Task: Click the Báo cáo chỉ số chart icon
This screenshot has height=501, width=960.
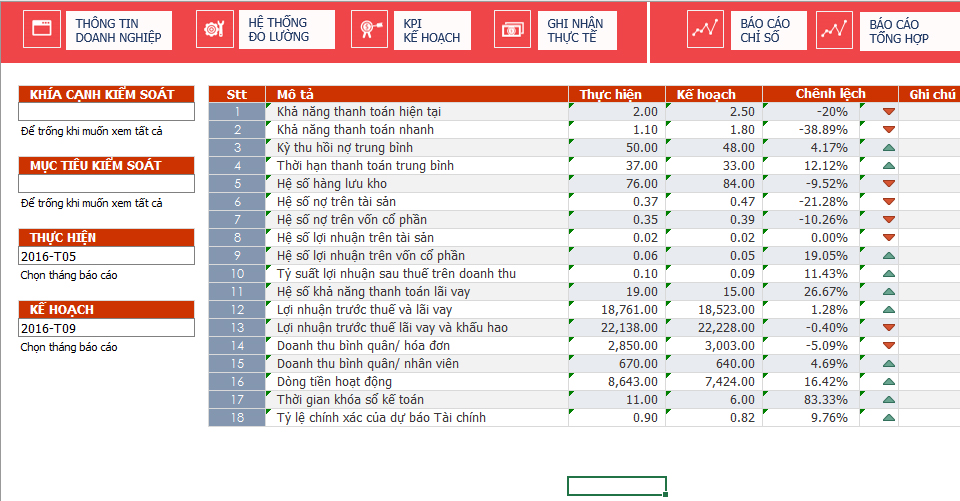Action: coord(706,29)
